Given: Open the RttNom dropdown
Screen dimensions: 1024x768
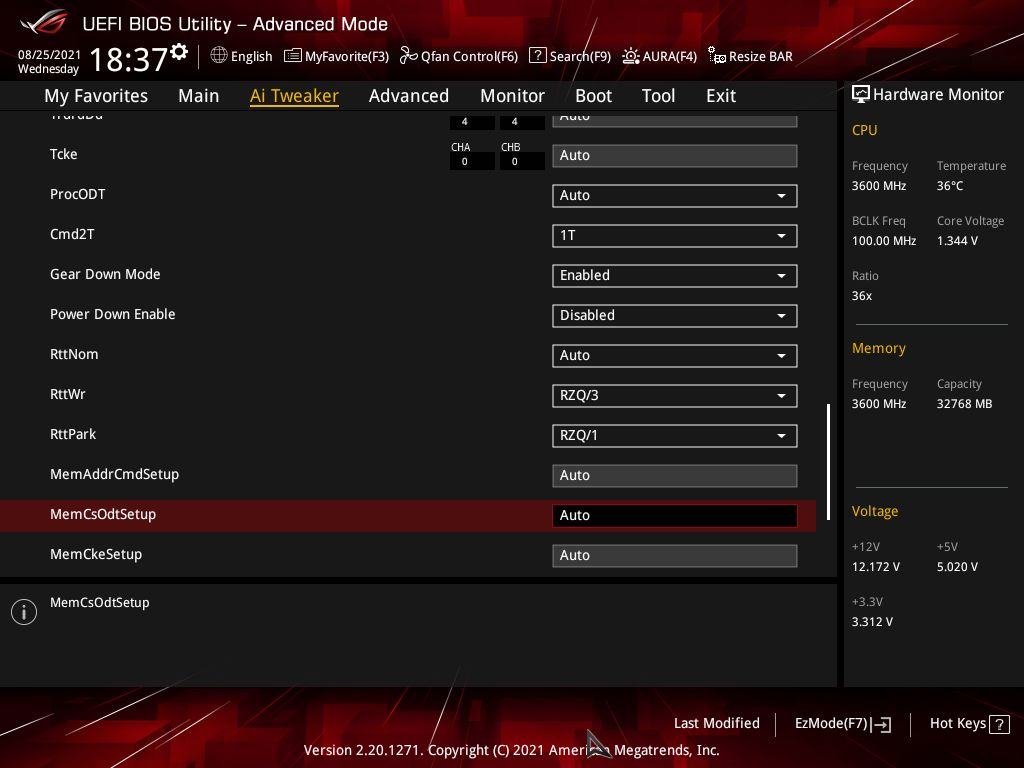Looking at the screenshot, I should tap(675, 356).
